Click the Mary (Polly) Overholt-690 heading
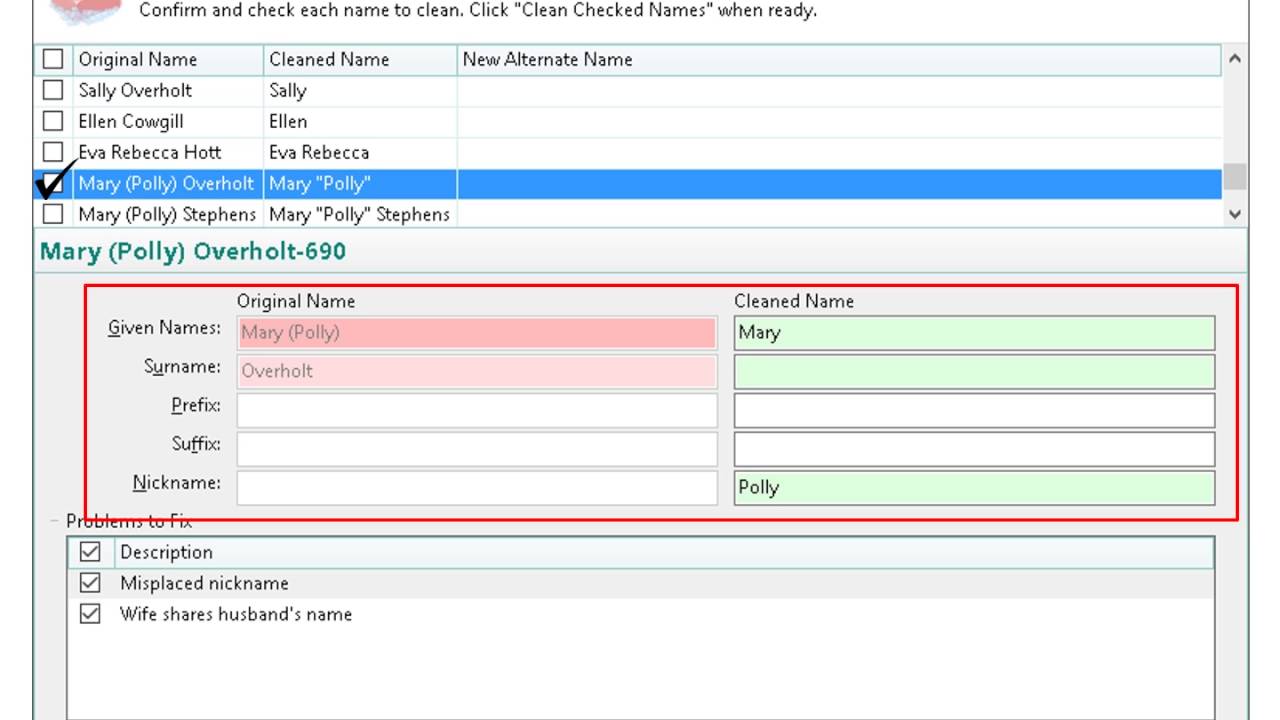 click(193, 251)
